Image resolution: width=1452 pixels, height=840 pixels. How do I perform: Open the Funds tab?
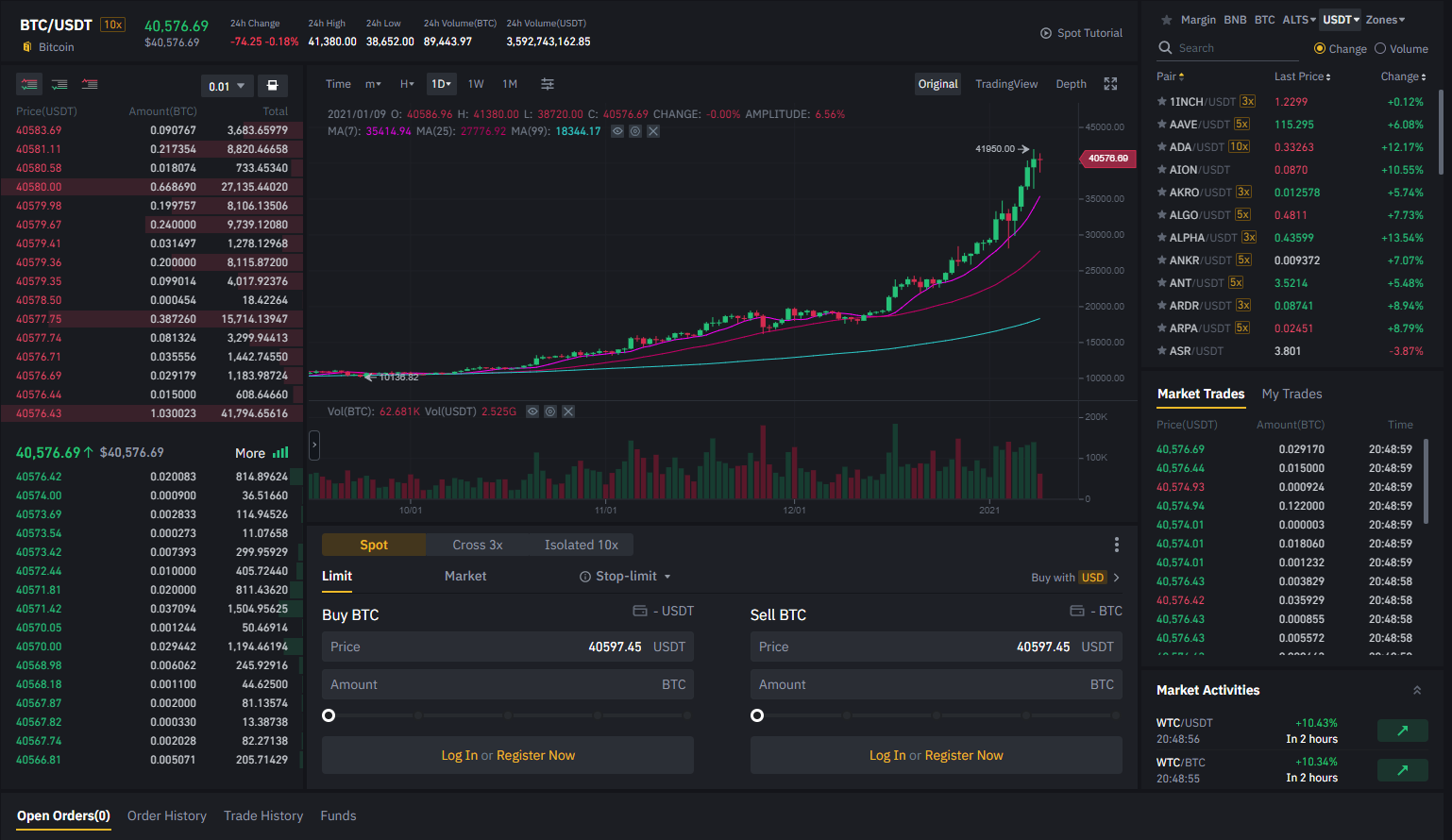click(338, 816)
